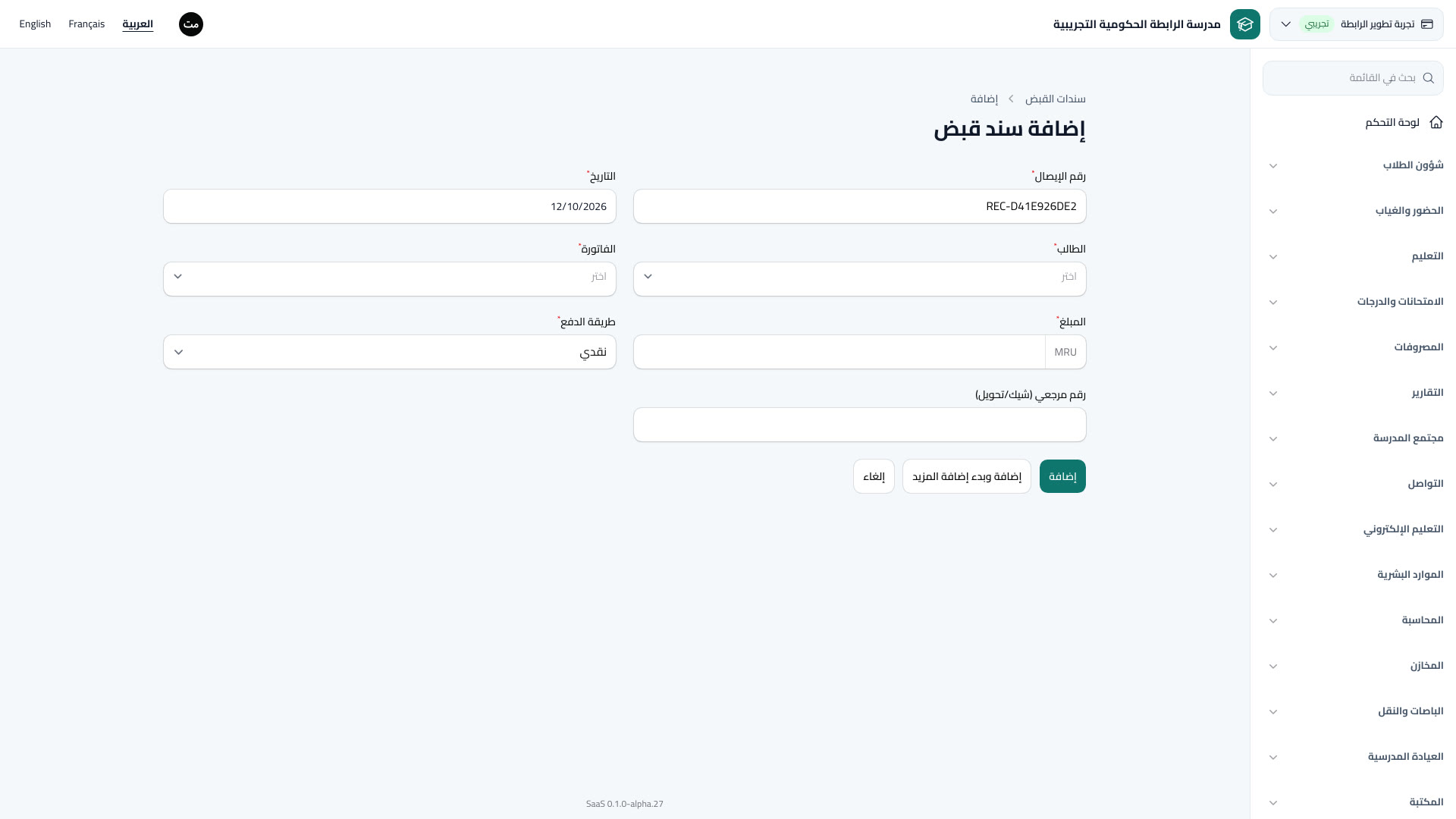Open the المحاسبة menu item label
The width and height of the screenshot is (1456, 819).
1423,620
